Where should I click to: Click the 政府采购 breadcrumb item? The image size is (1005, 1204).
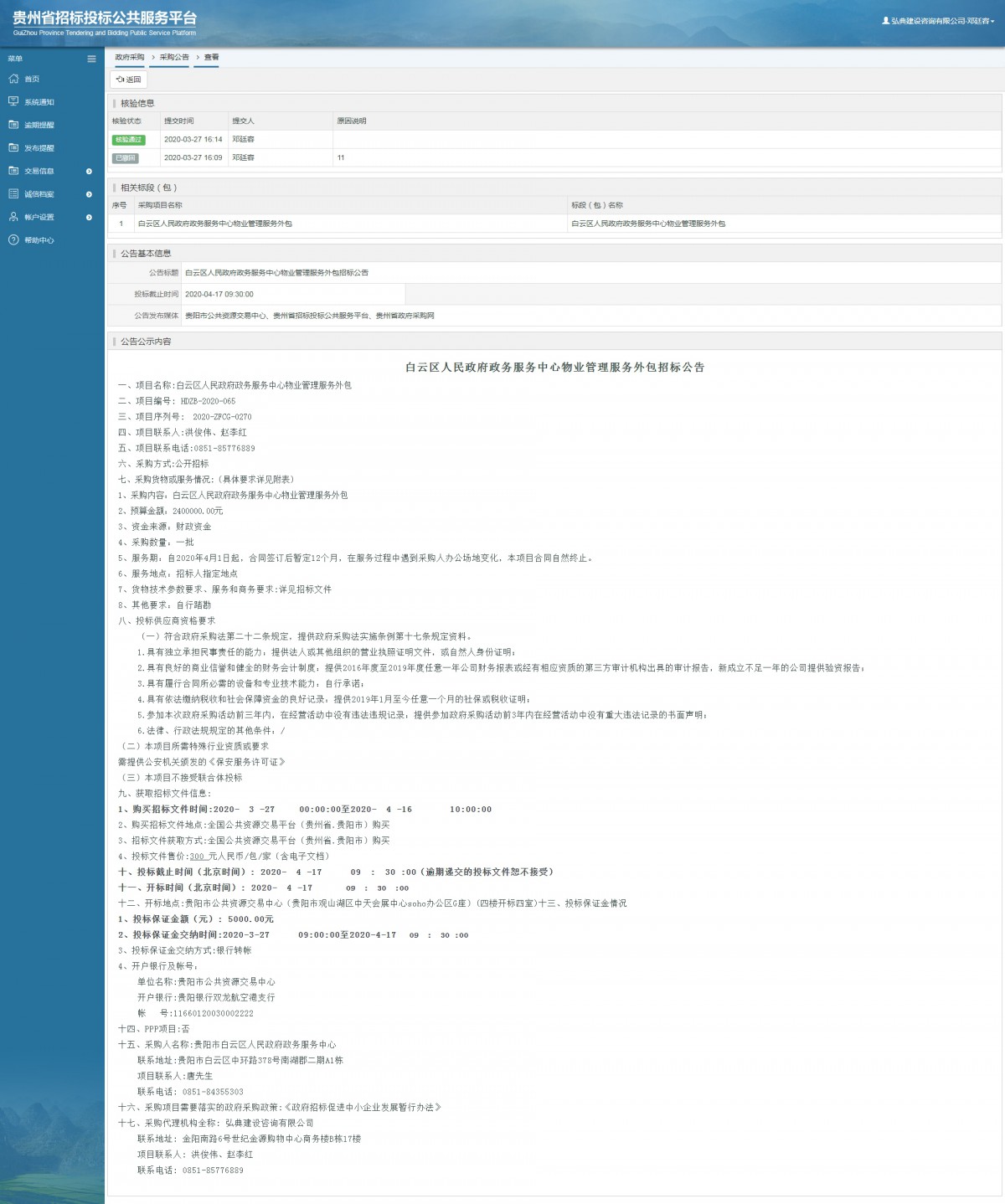coord(130,58)
